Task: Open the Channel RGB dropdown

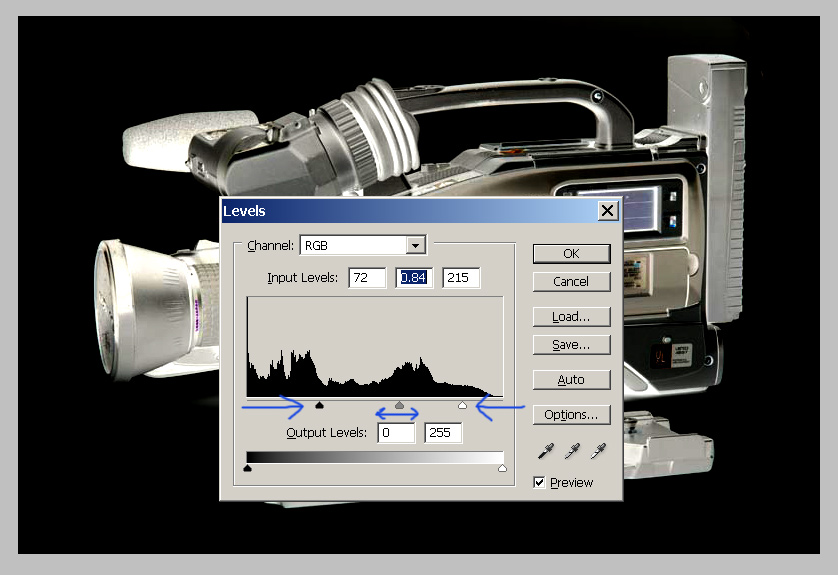Action: (x=363, y=245)
